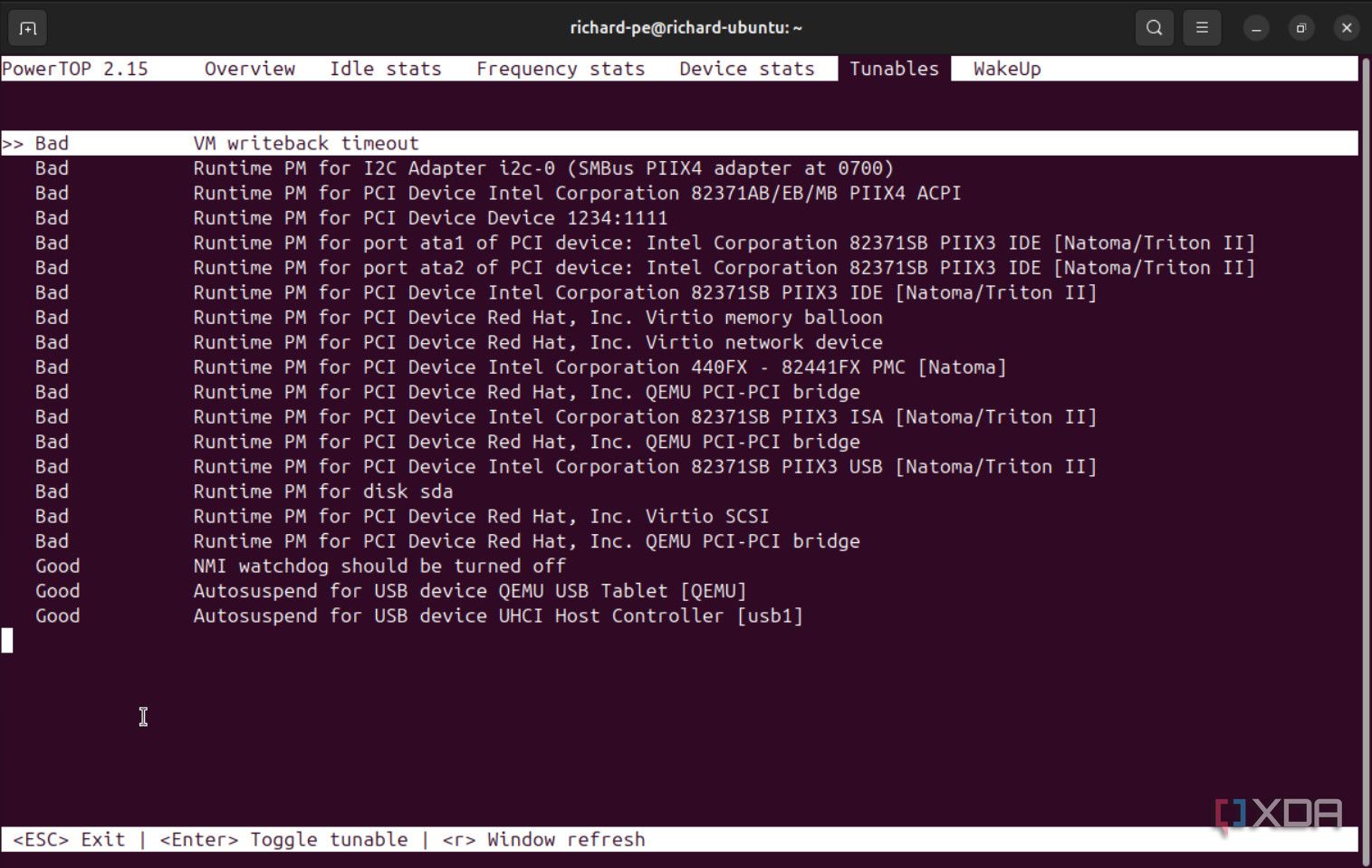Close the terminal window
This screenshot has height=868, width=1372.
1346,28
